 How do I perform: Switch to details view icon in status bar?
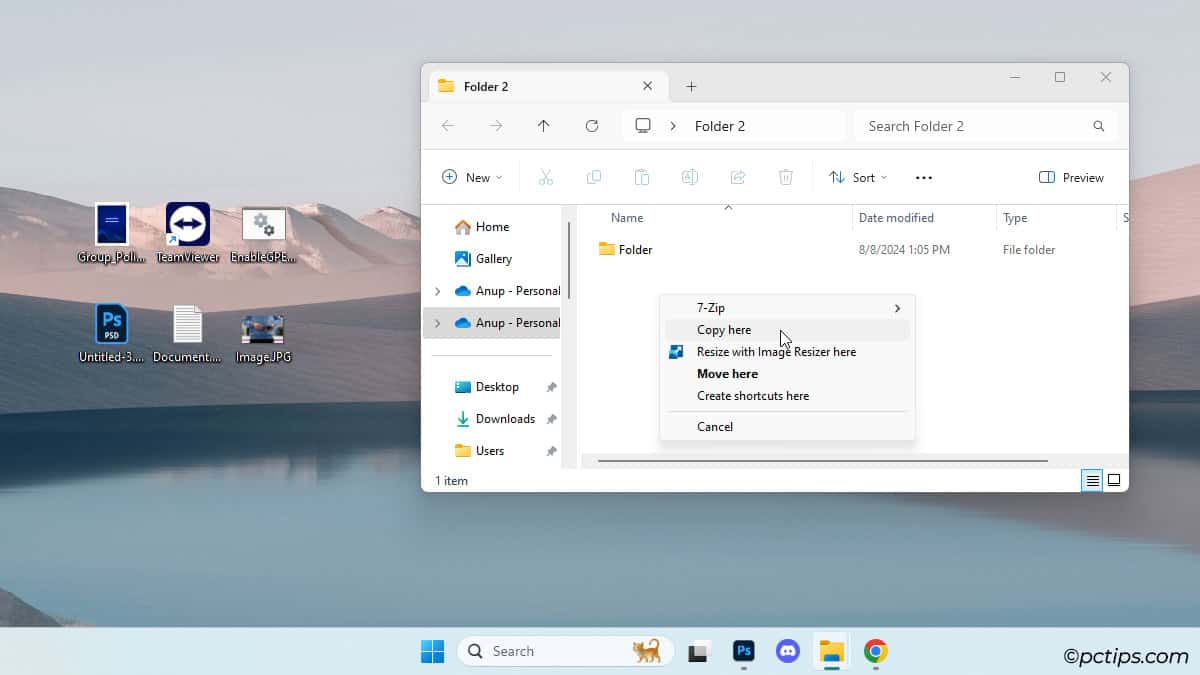point(1092,480)
